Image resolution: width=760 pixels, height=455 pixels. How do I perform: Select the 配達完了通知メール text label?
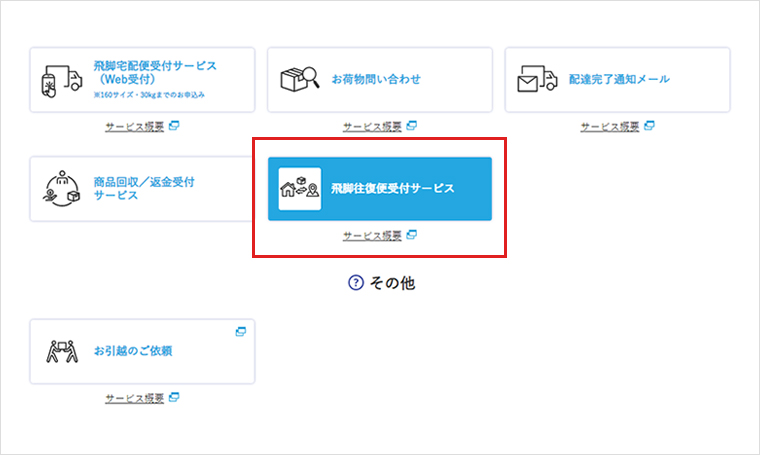[x=619, y=79]
